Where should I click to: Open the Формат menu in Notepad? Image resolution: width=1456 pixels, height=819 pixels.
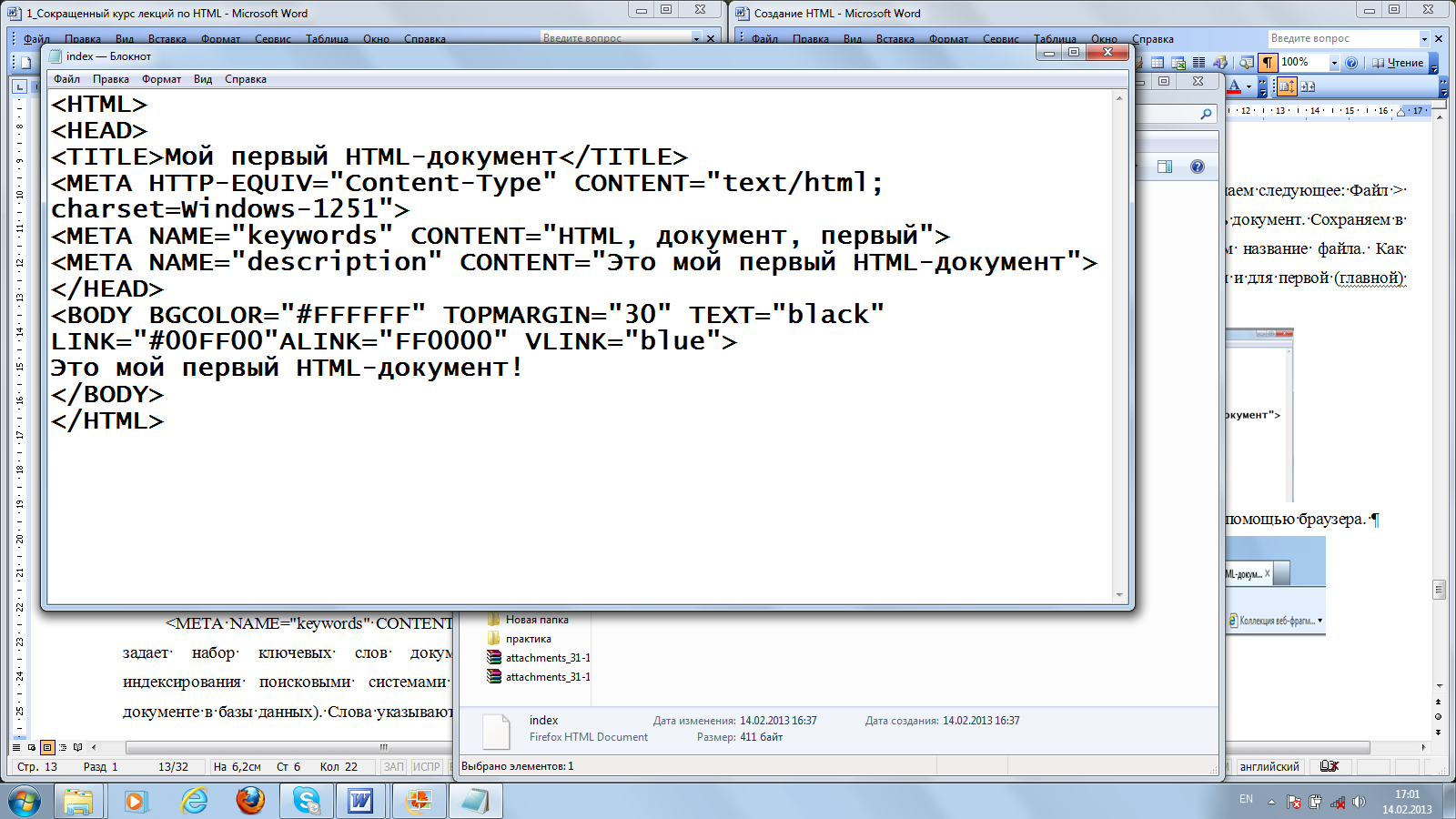[161, 79]
